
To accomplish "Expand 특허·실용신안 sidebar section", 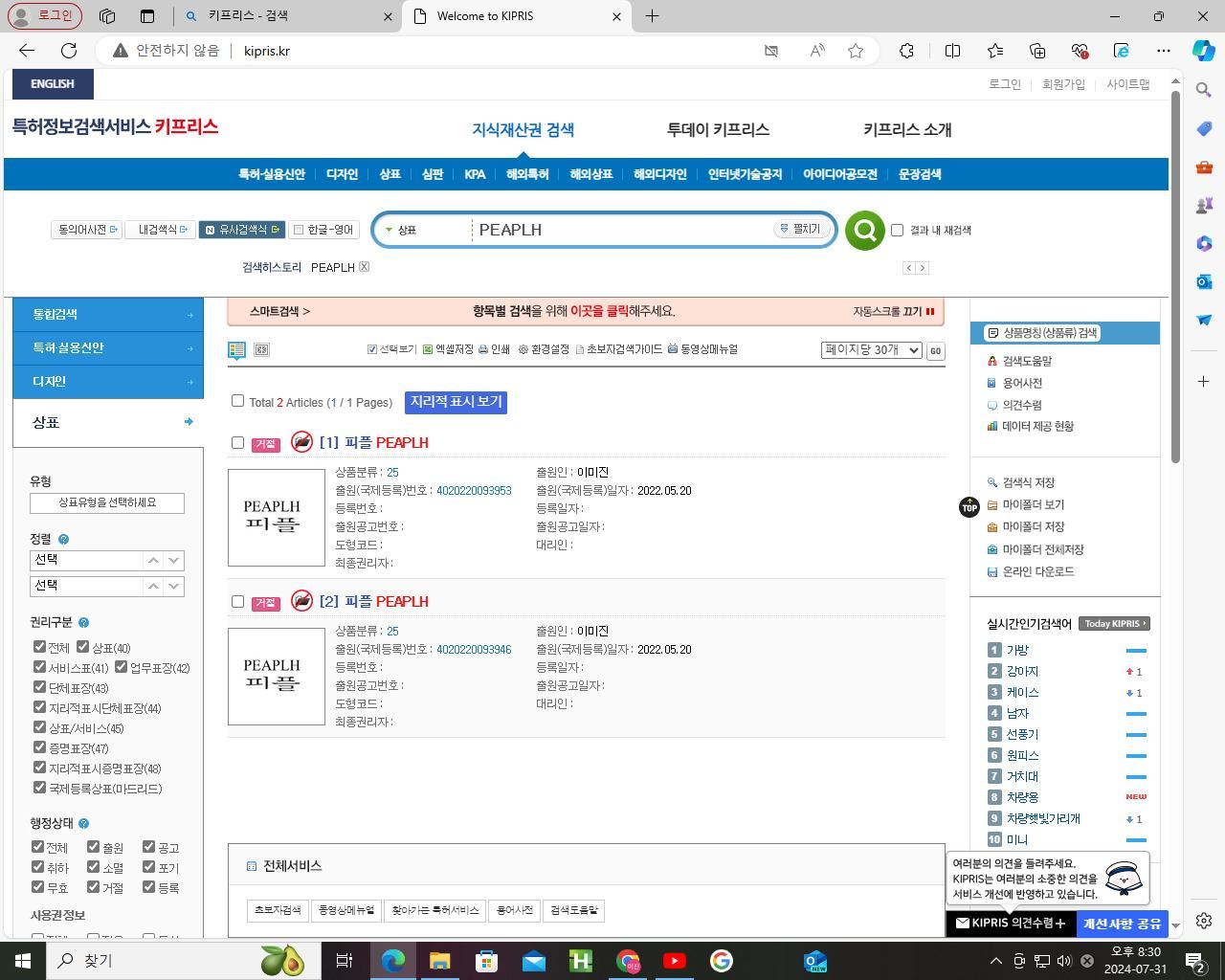I will [108, 347].
